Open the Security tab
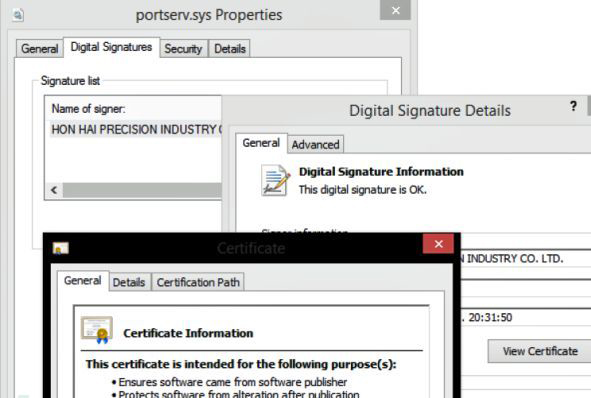 point(183,49)
